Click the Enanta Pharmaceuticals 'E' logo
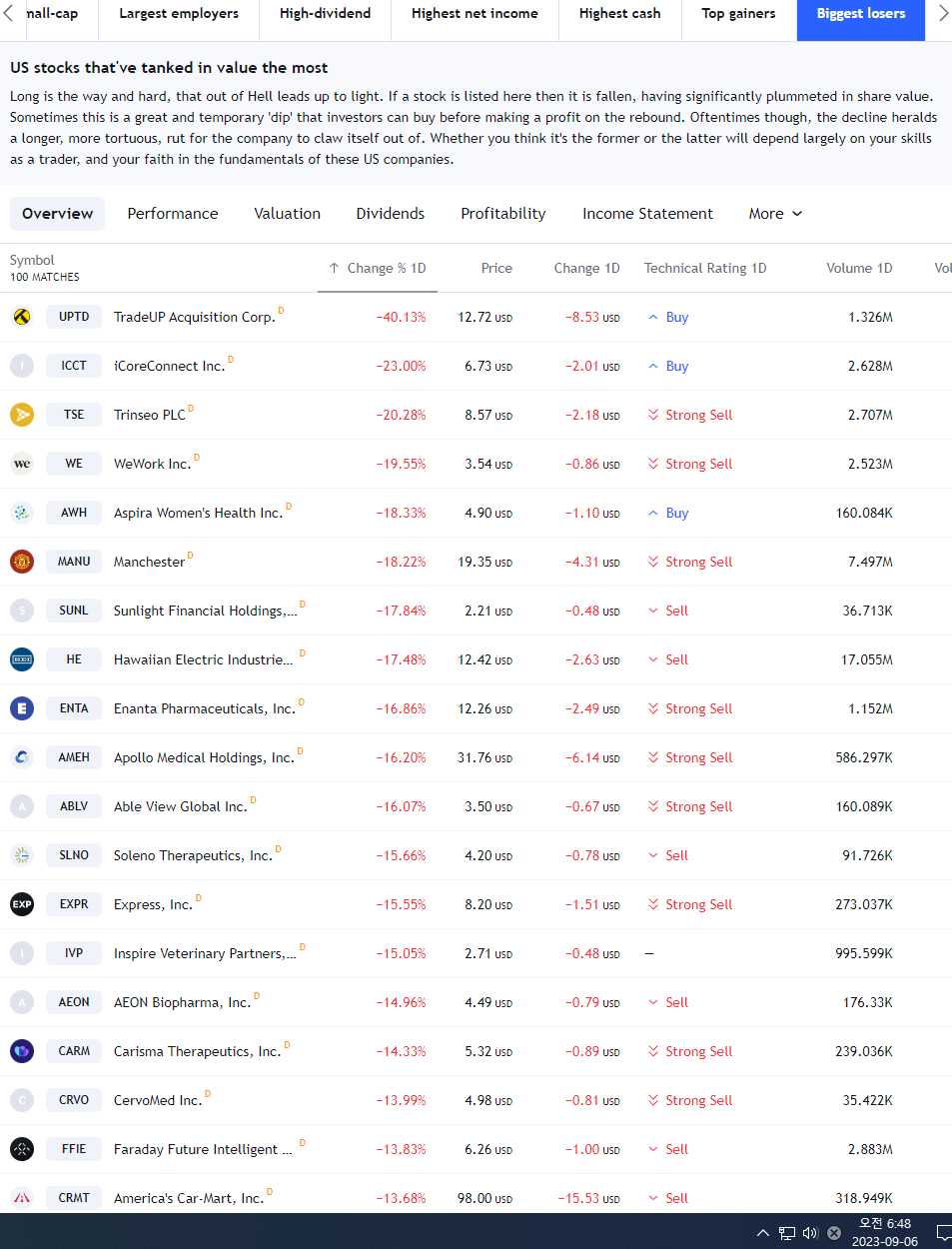 (x=22, y=708)
